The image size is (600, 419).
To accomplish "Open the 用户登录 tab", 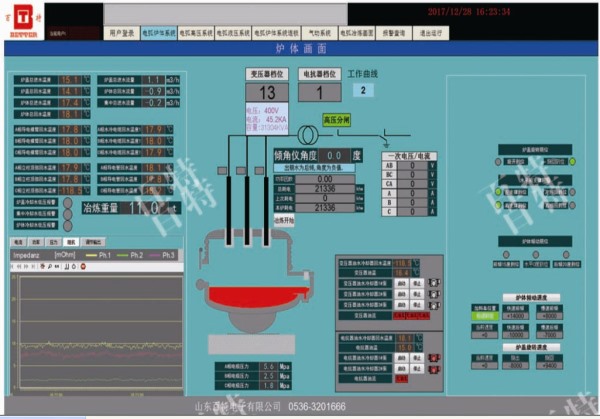I will click(x=121, y=32).
